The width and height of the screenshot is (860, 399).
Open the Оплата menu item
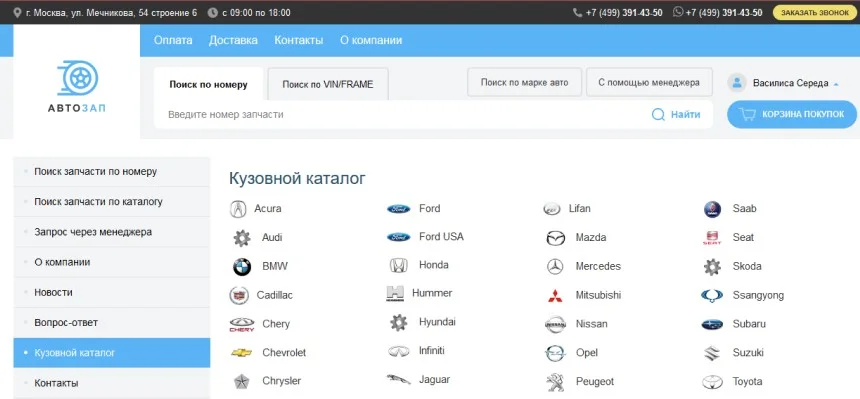click(x=173, y=40)
